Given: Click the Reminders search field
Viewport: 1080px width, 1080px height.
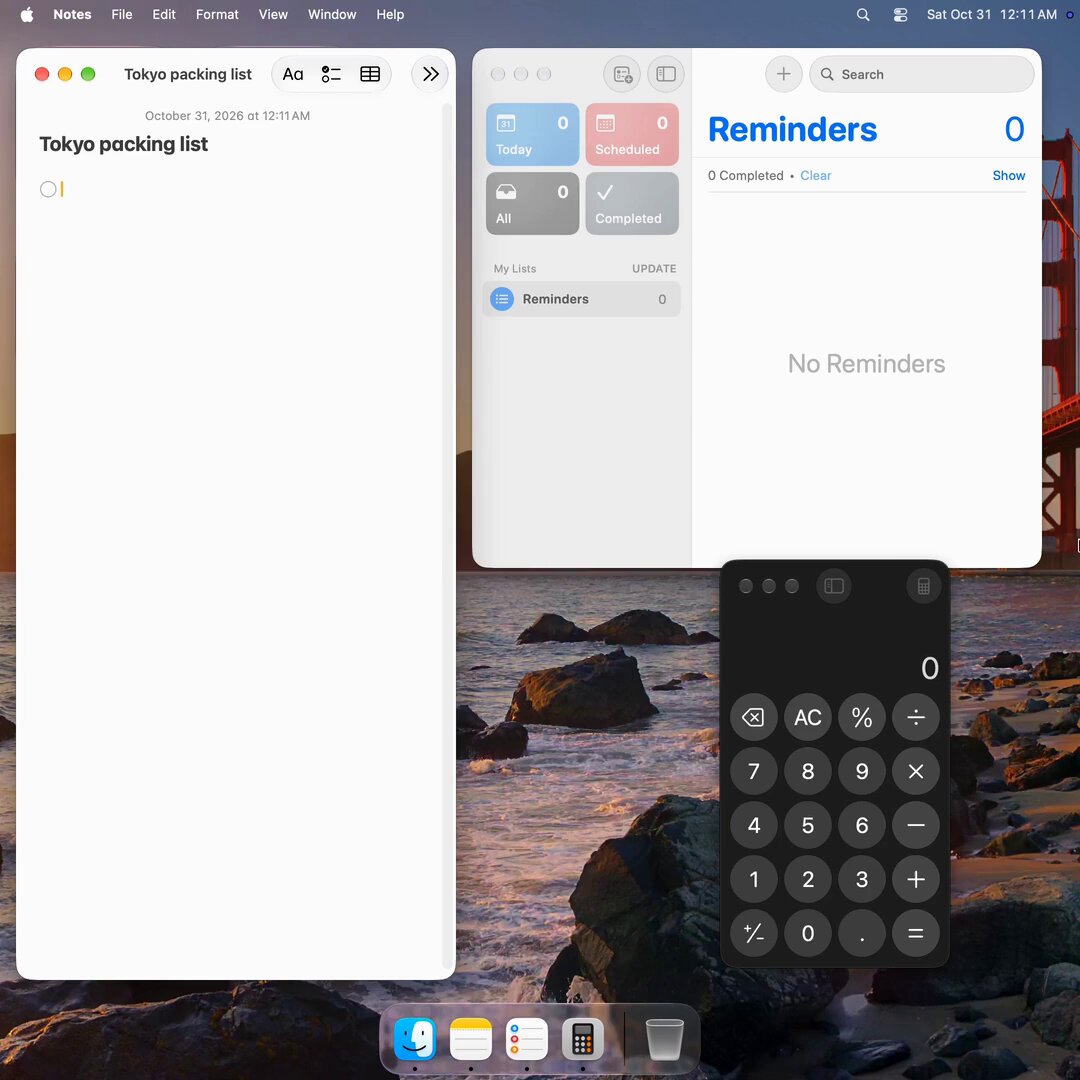Looking at the screenshot, I should coord(922,74).
